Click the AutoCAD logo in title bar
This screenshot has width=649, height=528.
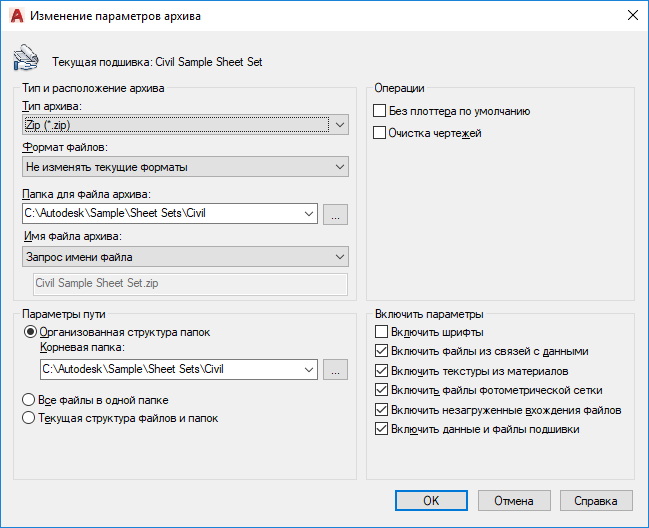[16, 15]
